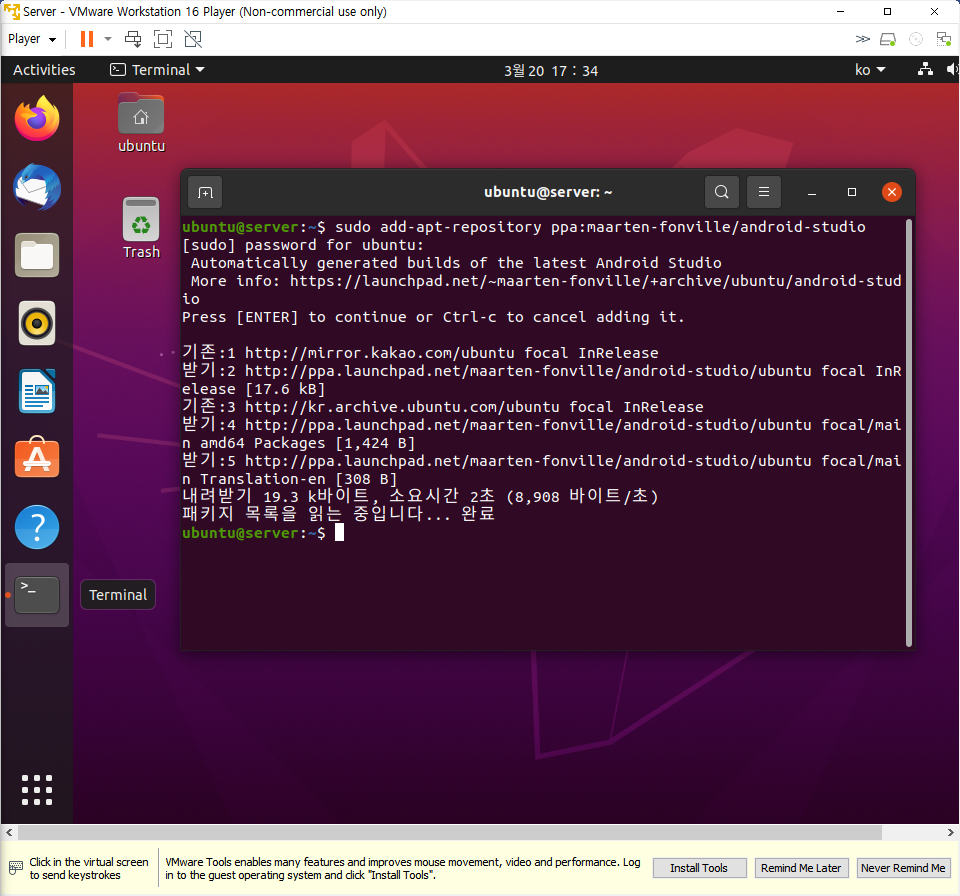This screenshot has height=896, width=960.
Task: Open the Trash desktop icon
Action: 141,228
